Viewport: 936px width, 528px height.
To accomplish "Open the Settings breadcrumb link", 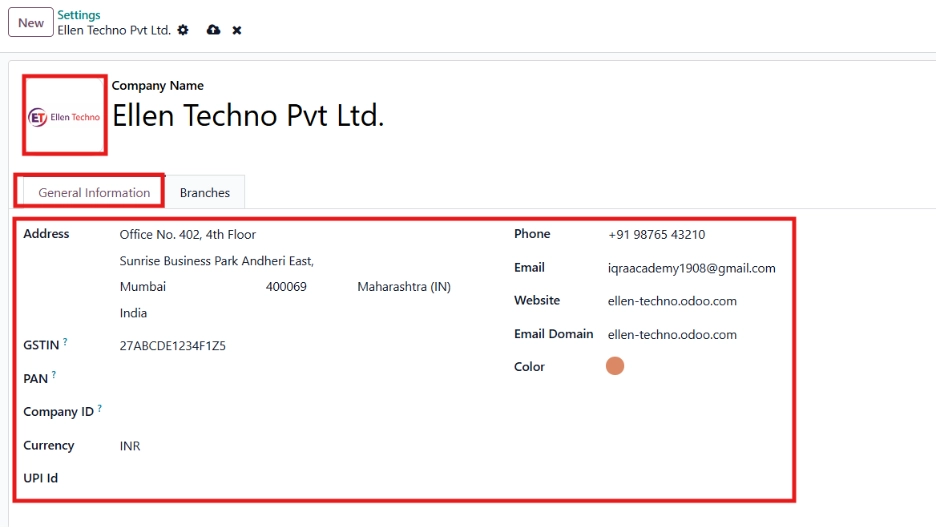I will pos(79,14).
